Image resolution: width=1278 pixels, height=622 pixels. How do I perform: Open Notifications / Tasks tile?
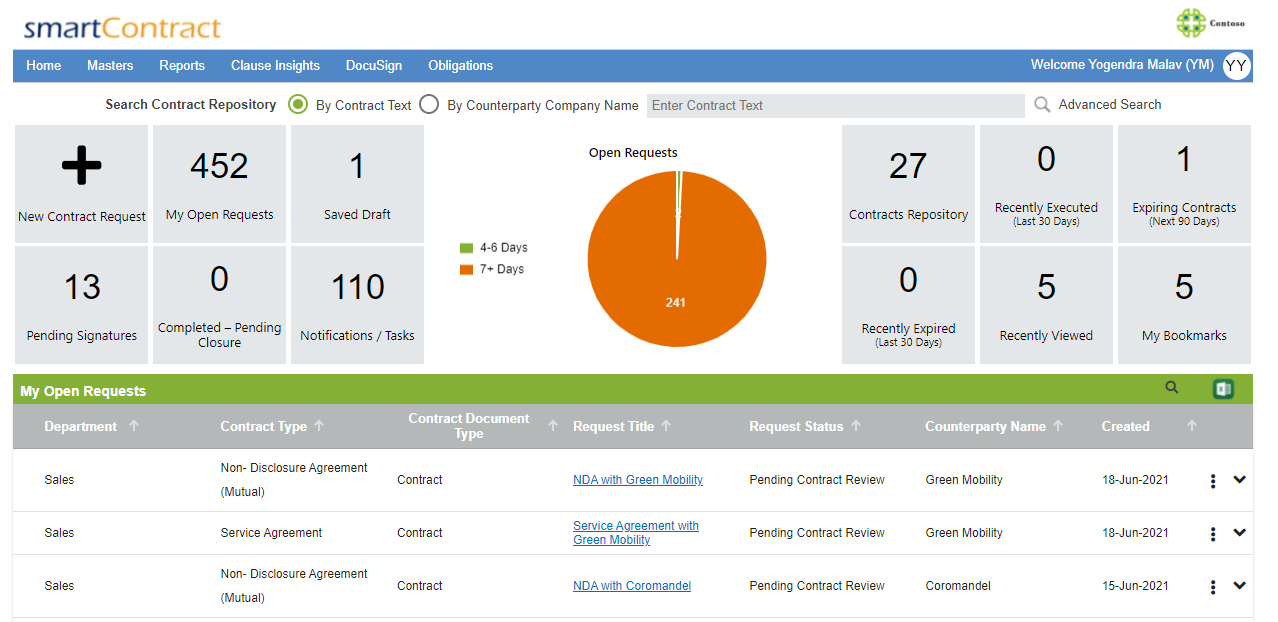tap(357, 305)
